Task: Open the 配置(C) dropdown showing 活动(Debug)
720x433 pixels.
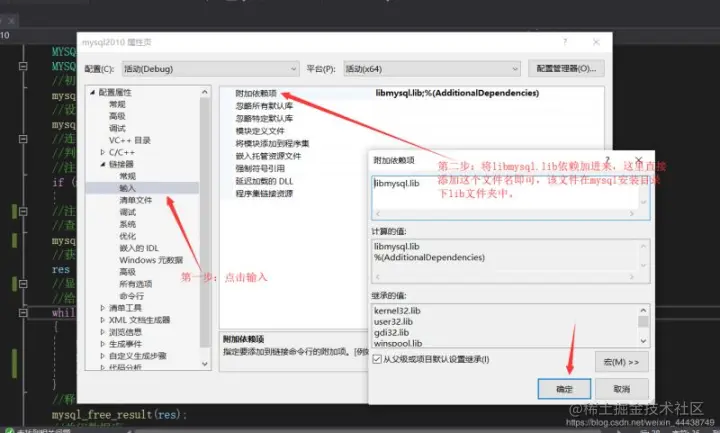Action: coord(210,69)
